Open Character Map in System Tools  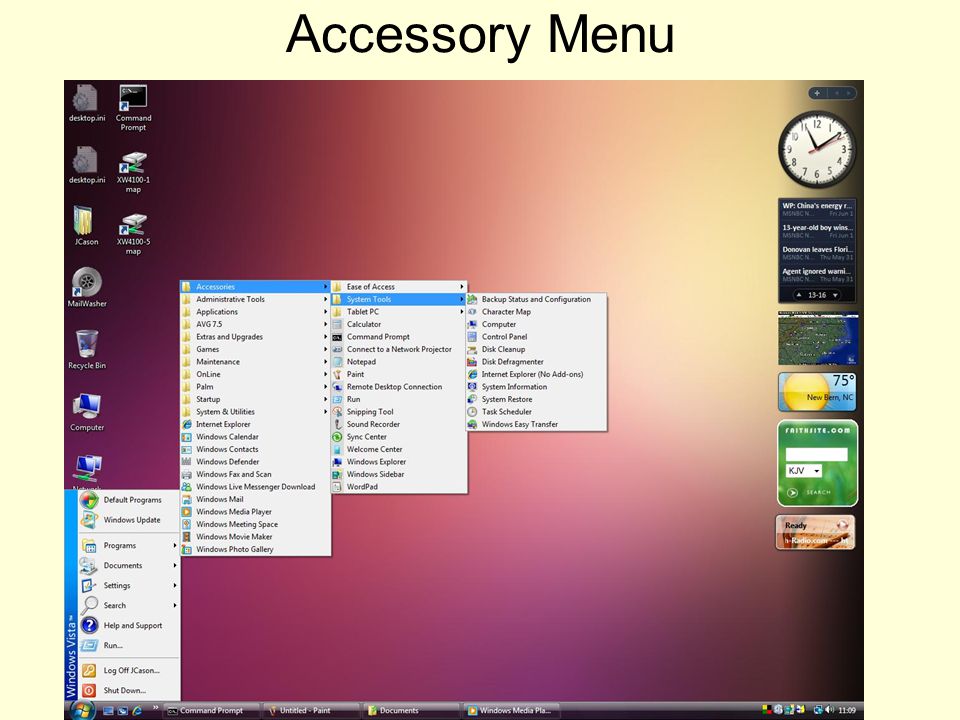(x=536, y=312)
